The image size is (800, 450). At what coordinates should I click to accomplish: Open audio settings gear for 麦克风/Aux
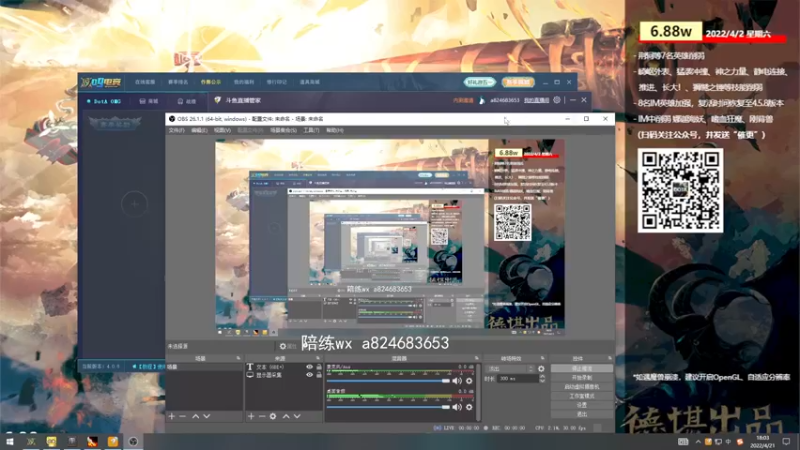(x=469, y=381)
